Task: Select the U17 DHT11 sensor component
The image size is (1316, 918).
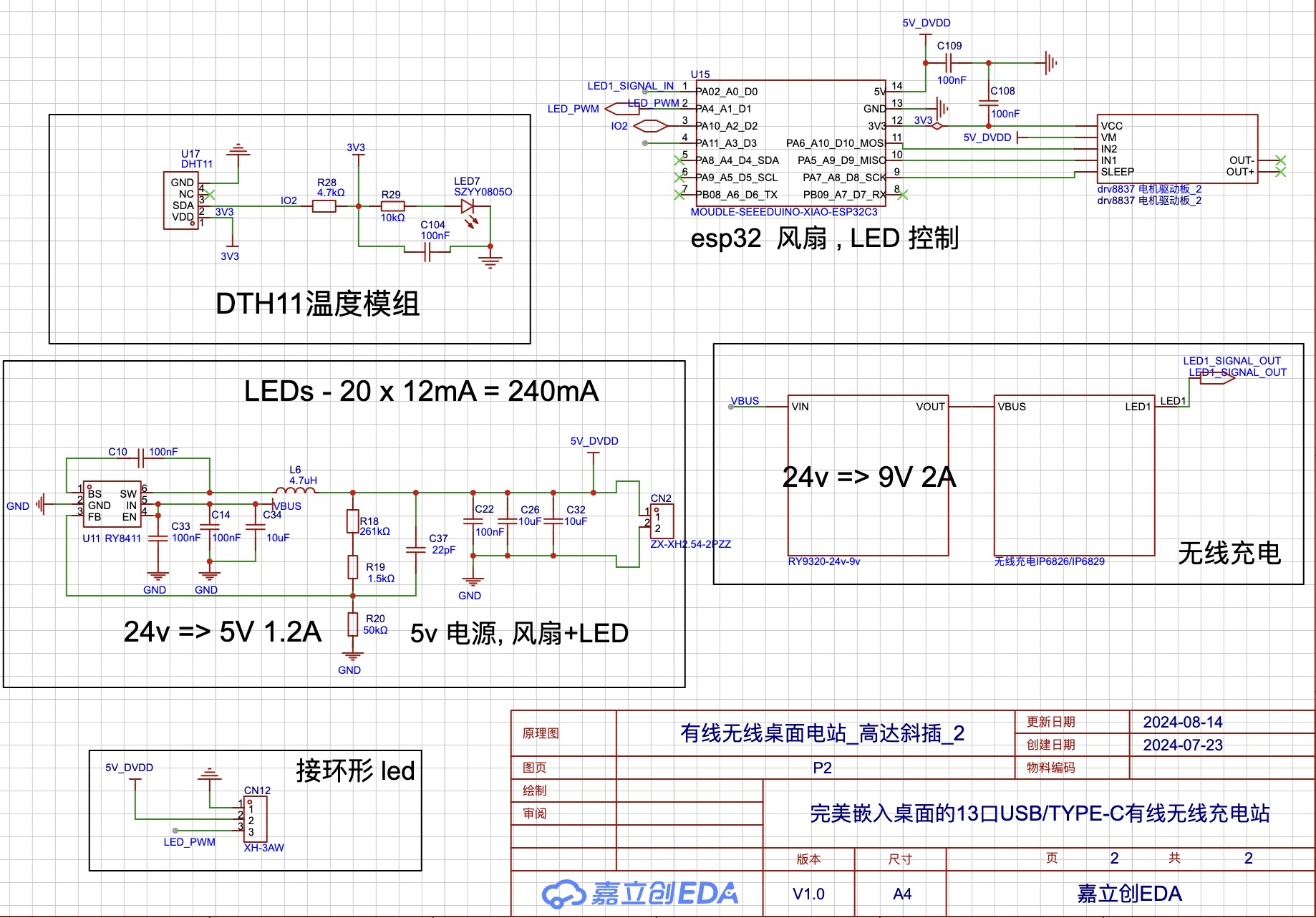Action: [181, 200]
